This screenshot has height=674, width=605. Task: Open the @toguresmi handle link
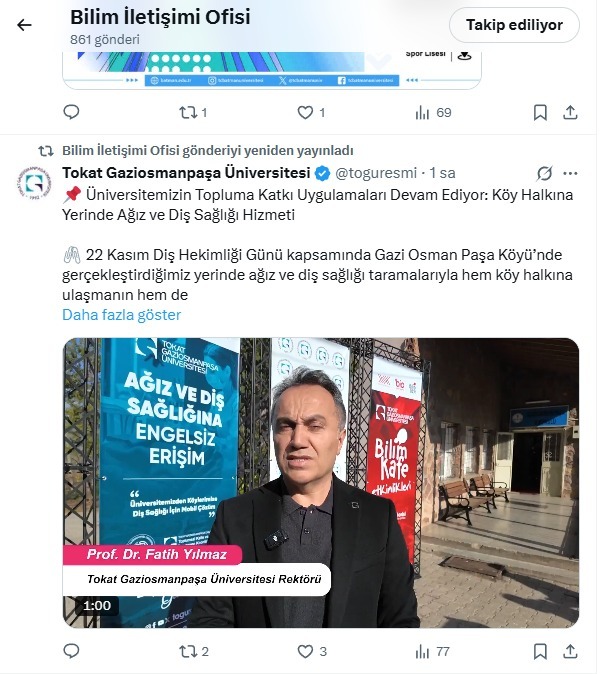[376, 173]
